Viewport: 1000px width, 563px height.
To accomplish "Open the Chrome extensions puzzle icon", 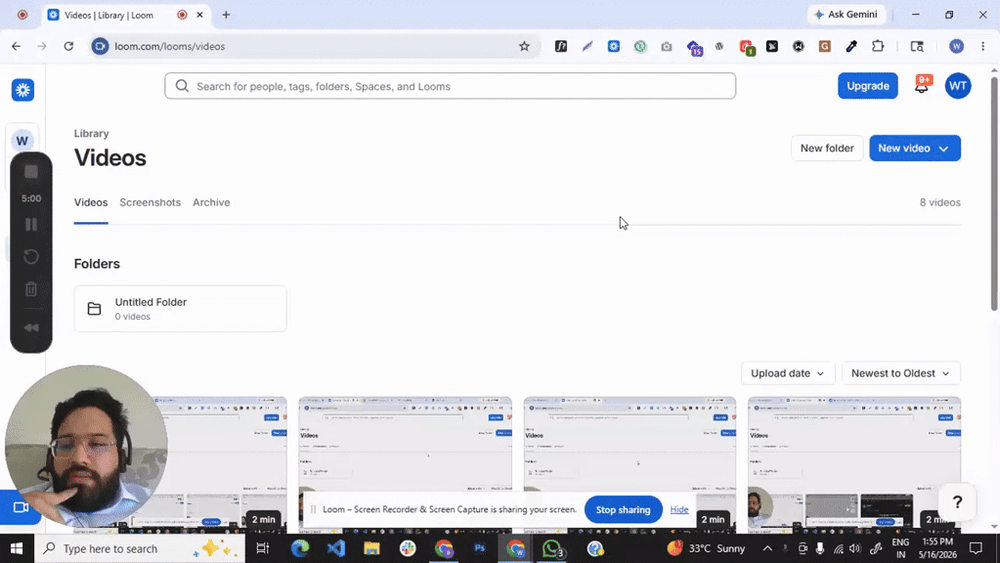I will [x=878, y=46].
